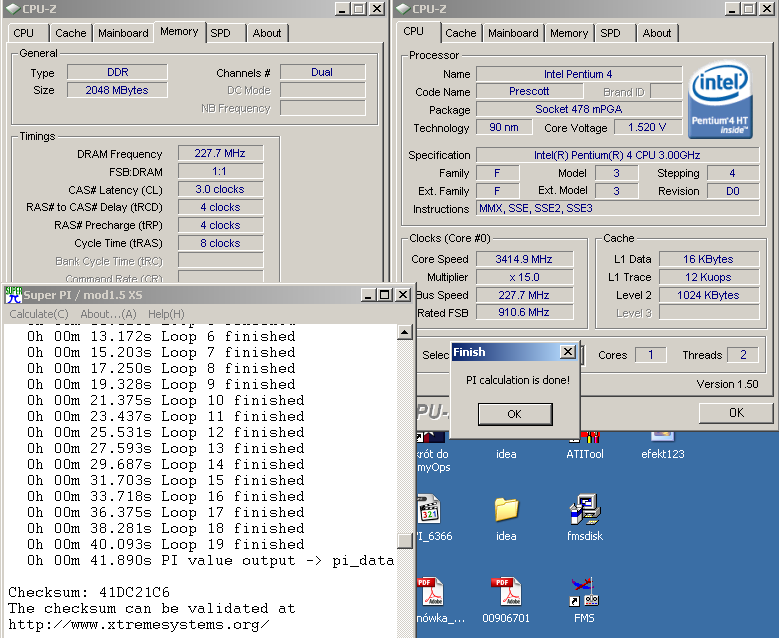This screenshot has height=638, width=779.
Task: Confirm the Finish dialog with OK
Action: (x=515, y=414)
